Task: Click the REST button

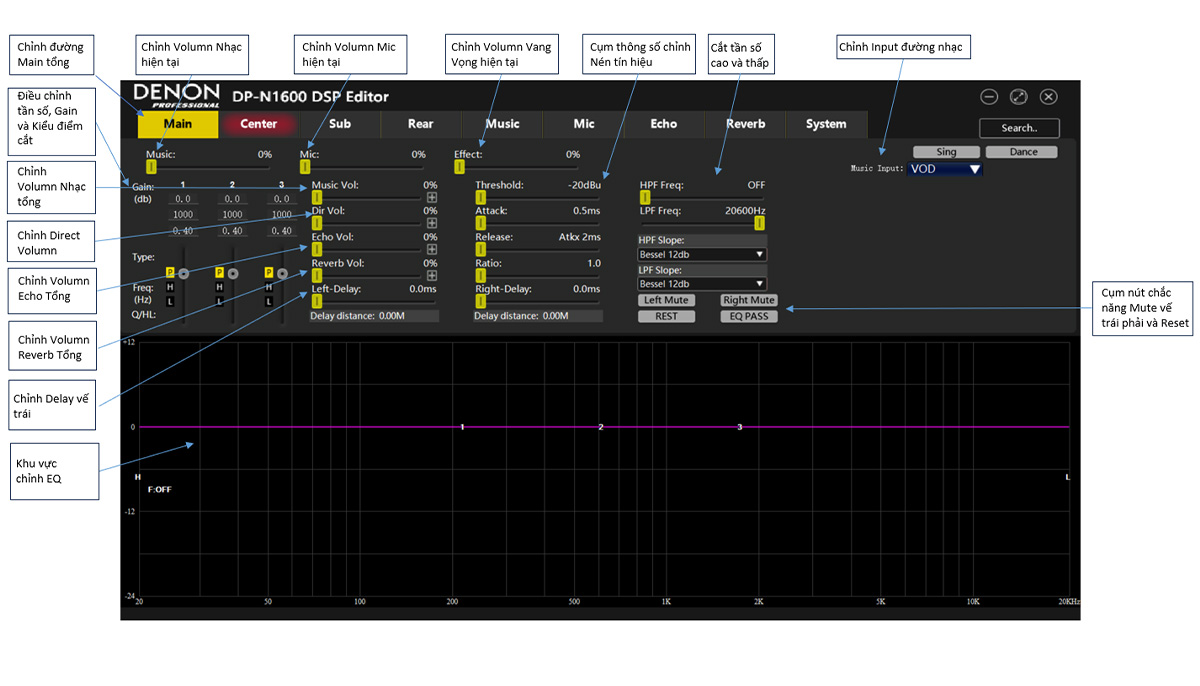Action: [x=666, y=316]
